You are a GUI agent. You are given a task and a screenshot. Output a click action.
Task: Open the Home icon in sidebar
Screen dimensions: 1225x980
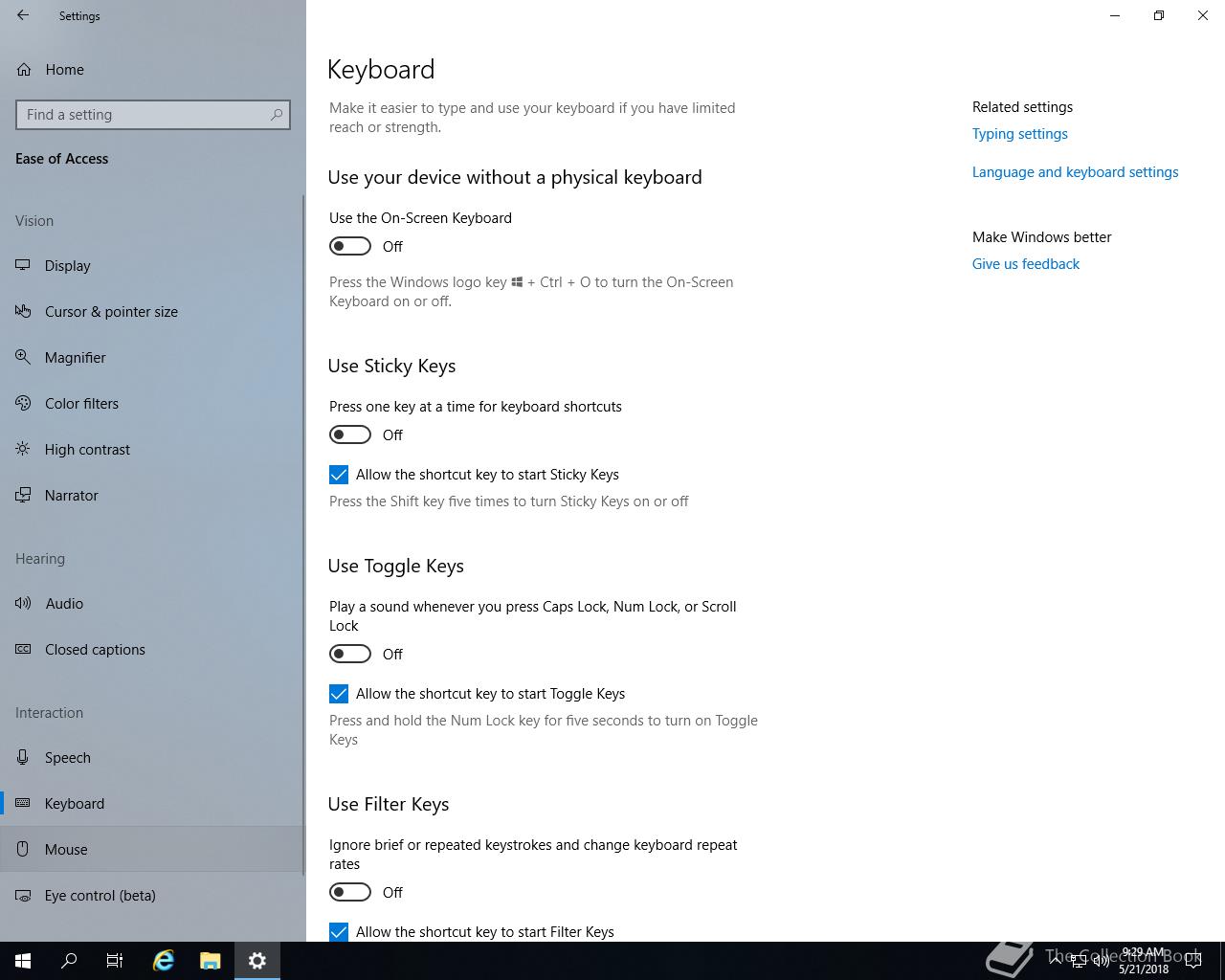(x=24, y=69)
